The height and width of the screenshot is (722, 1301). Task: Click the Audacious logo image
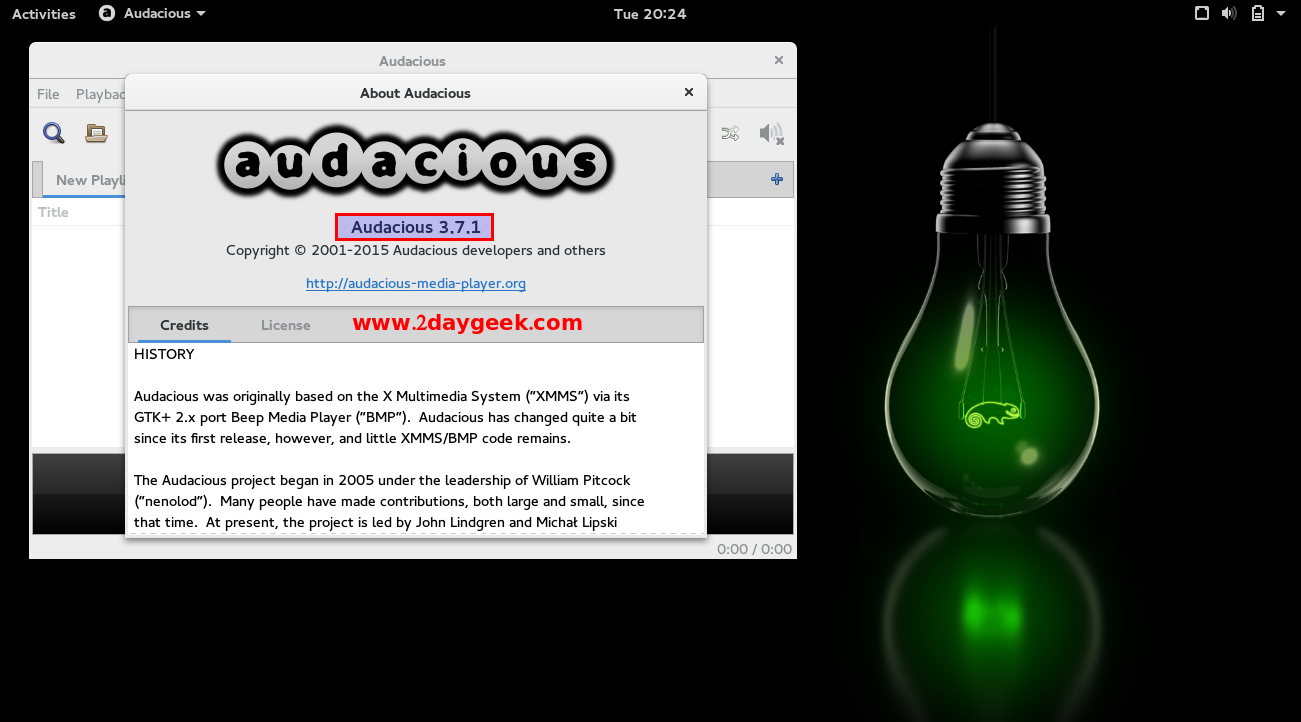coord(415,164)
